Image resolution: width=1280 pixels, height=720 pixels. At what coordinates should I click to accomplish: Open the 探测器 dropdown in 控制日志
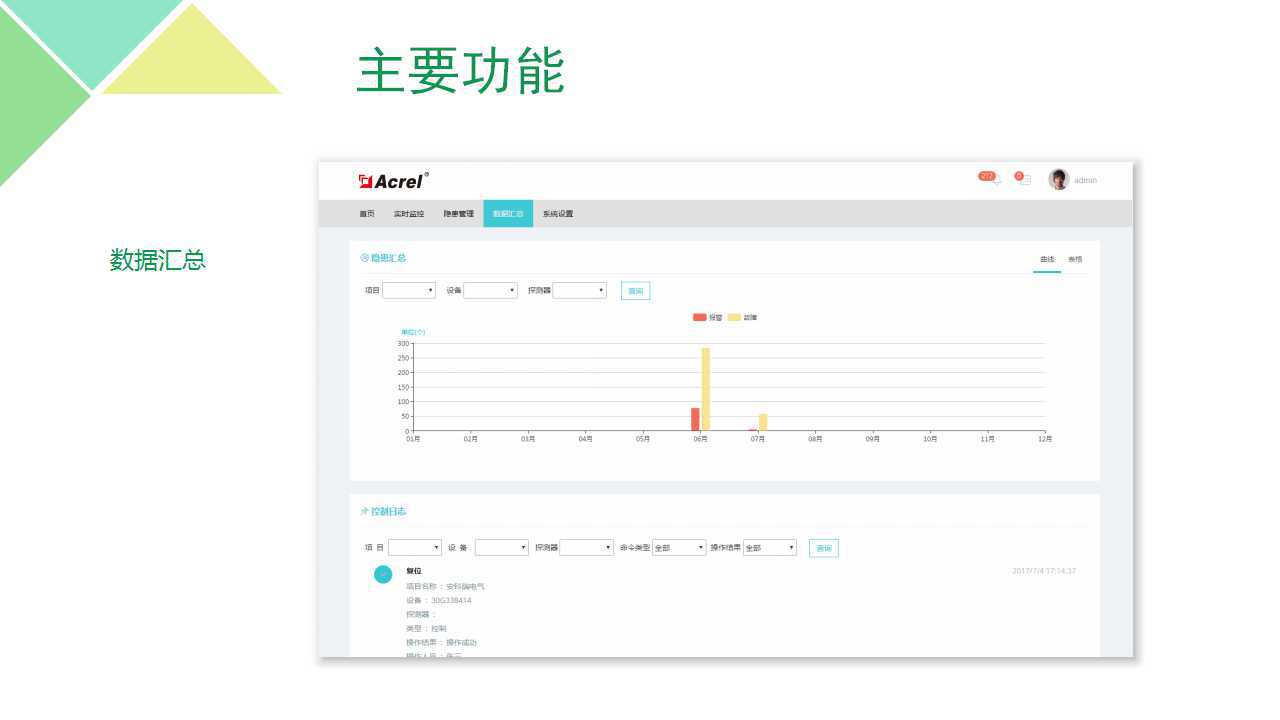587,548
